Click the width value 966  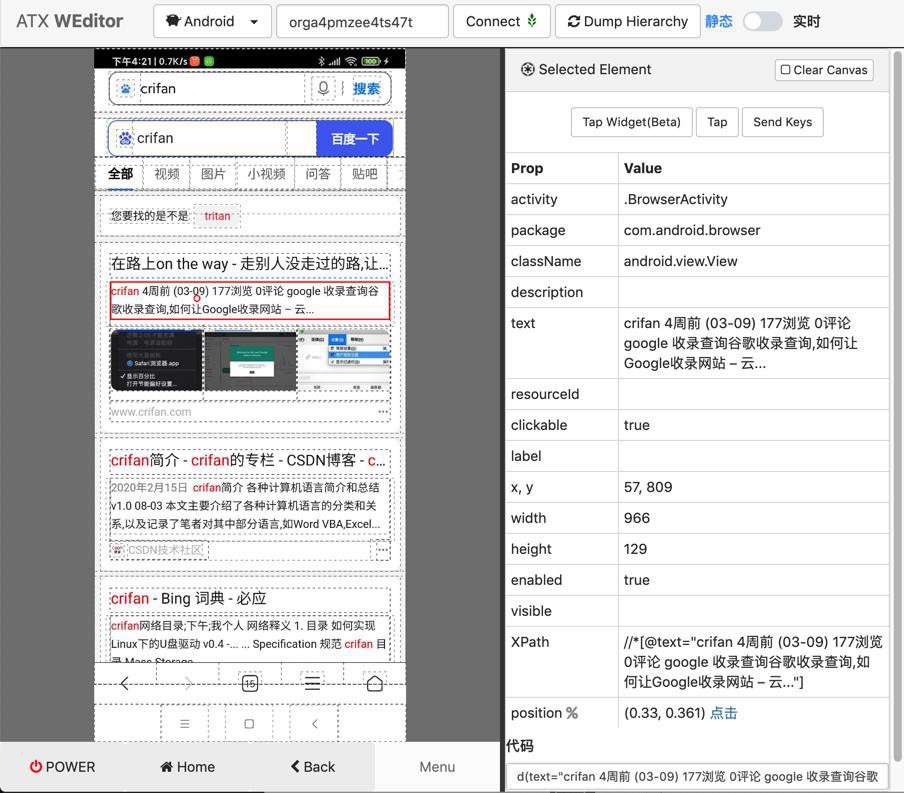point(636,518)
